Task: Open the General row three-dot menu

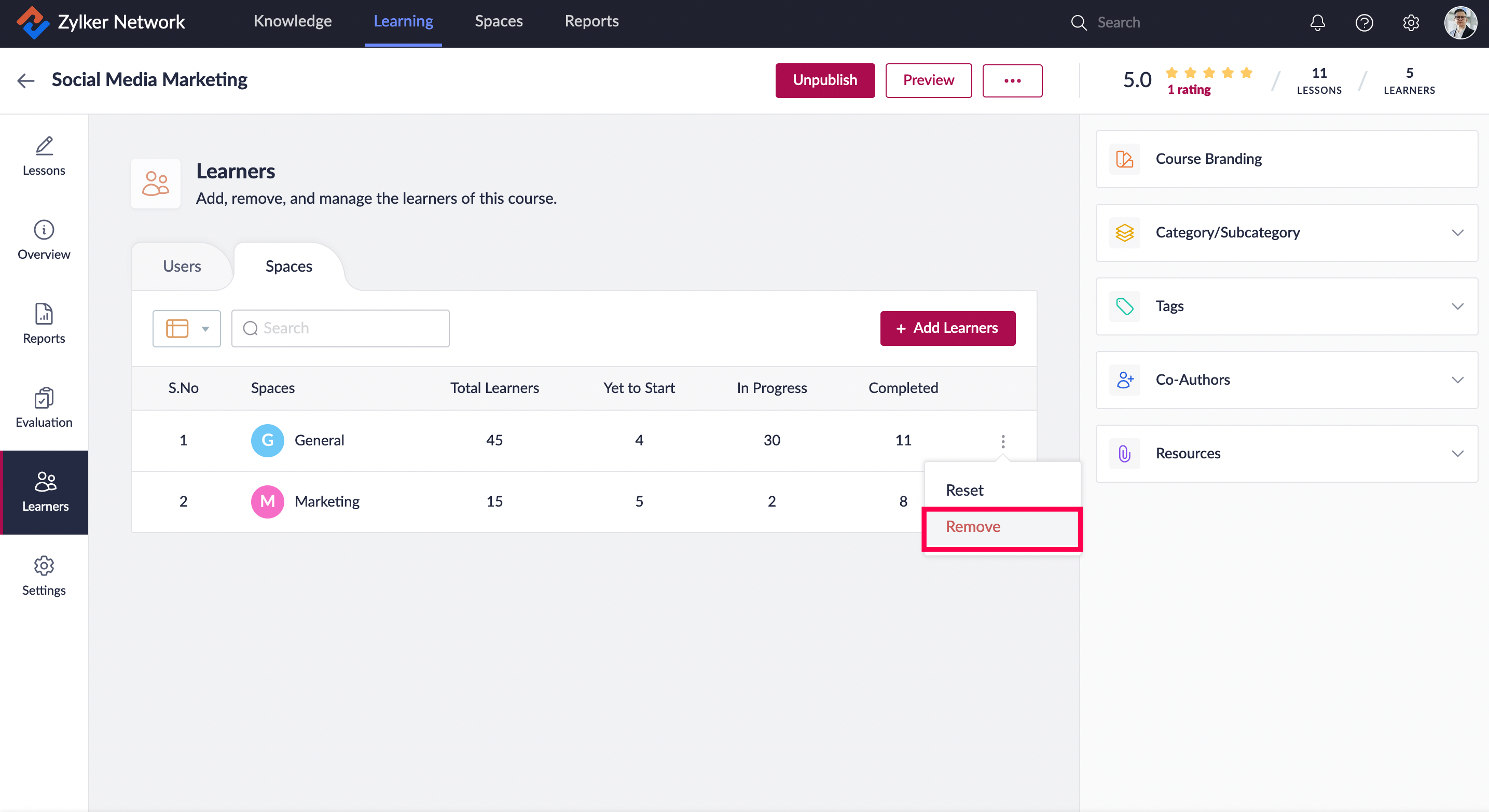Action: [1003, 441]
